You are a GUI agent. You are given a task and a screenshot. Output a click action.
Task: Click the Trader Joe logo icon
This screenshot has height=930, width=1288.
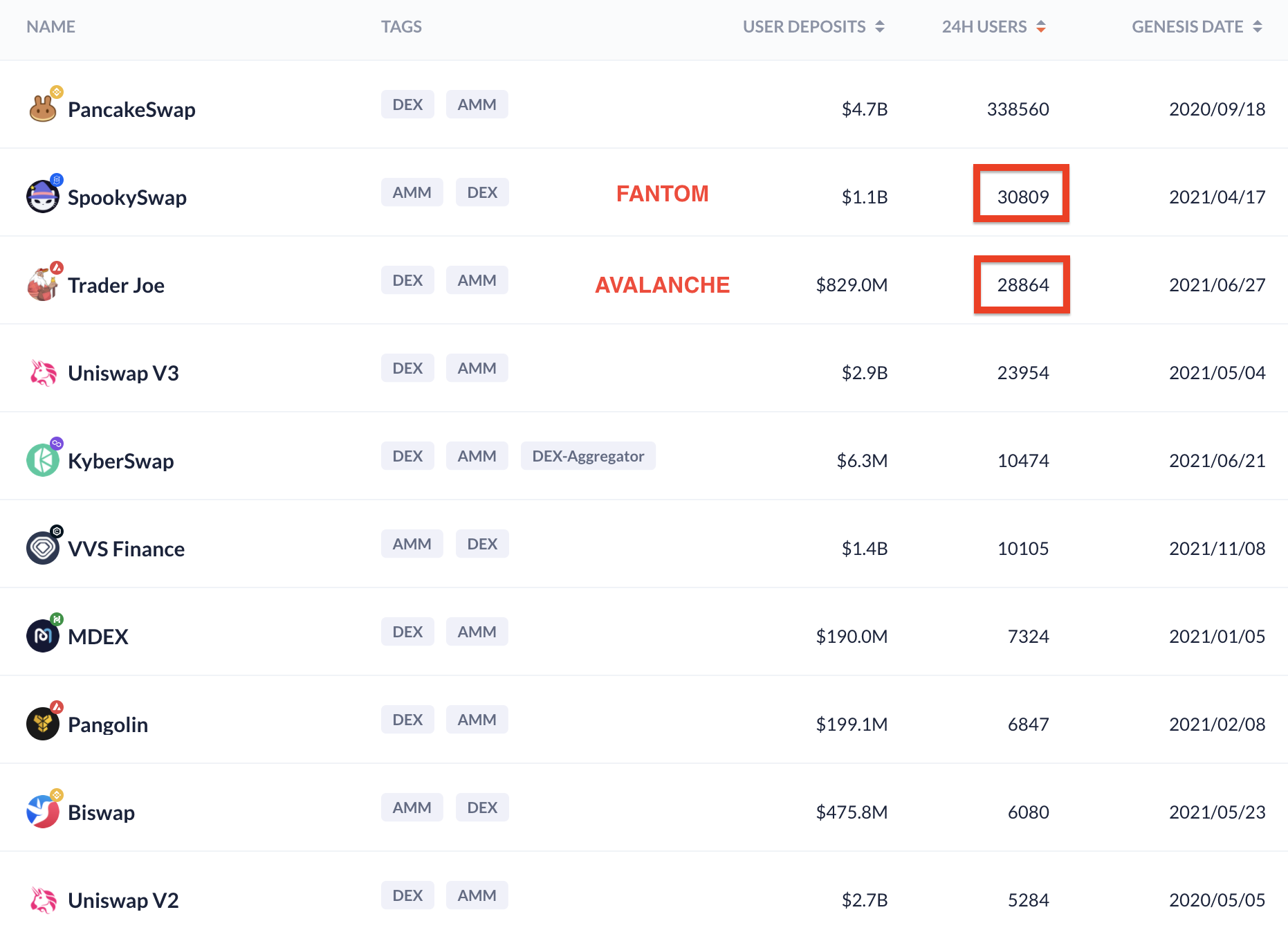pos(43,284)
